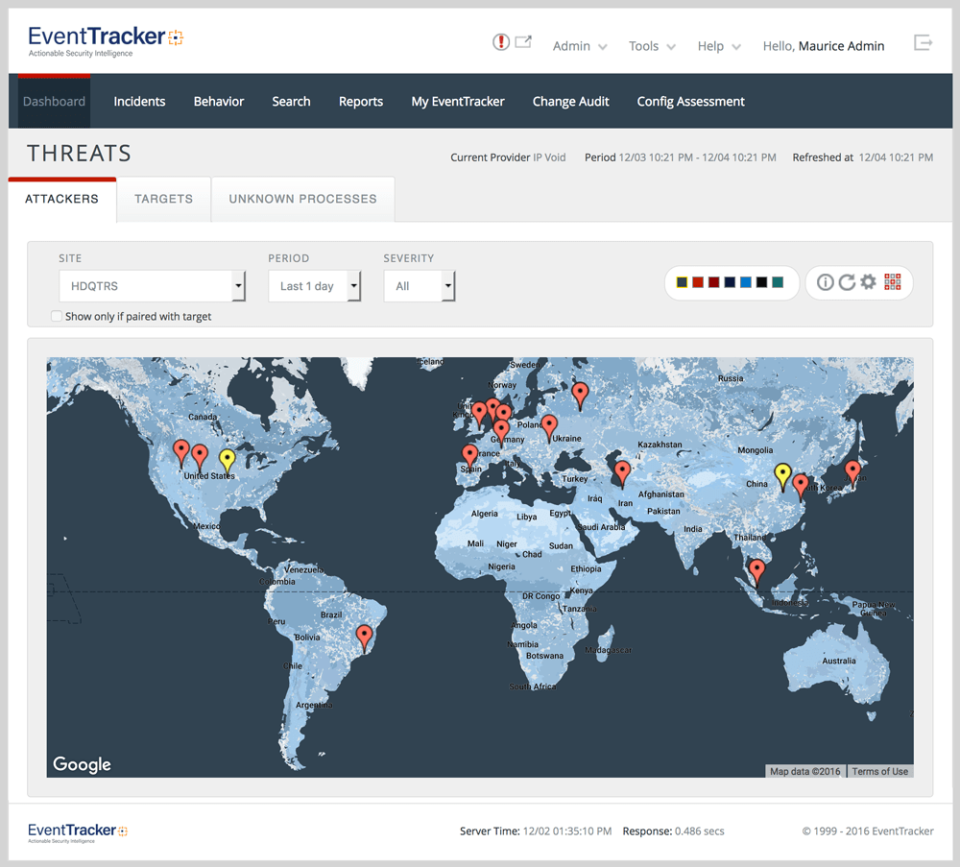The image size is (960, 867).
Task: Click the red alert exclamation icon
Action: click(x=501, y=42)
